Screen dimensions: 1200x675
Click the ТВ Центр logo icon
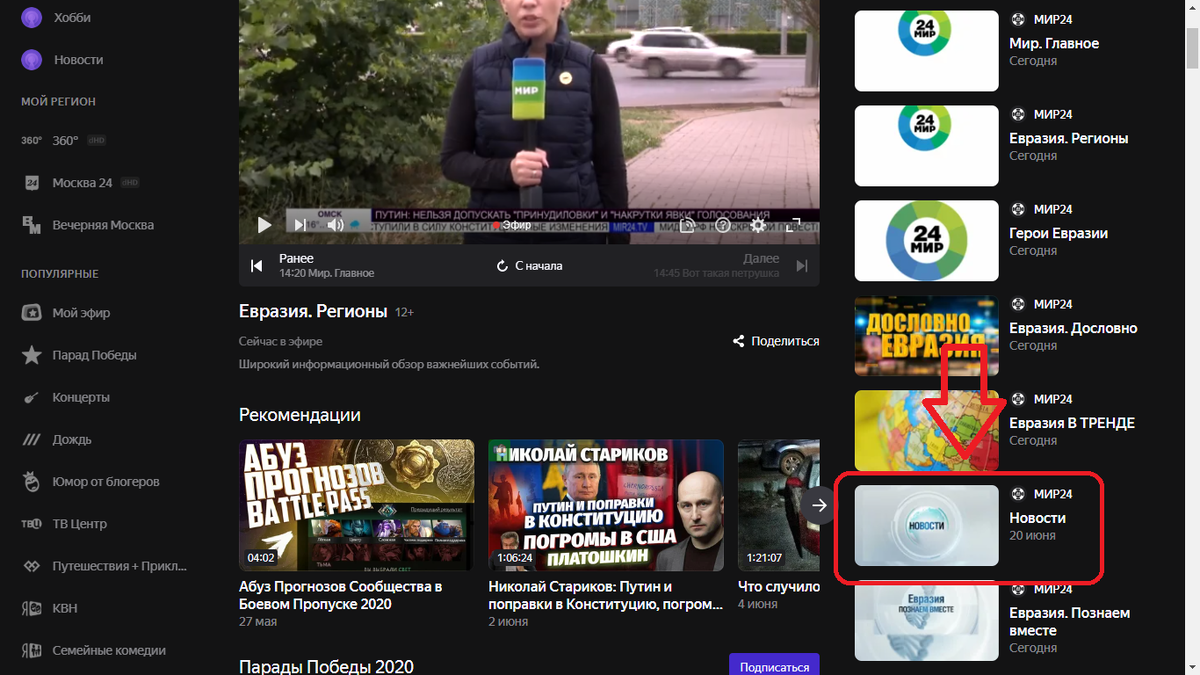(32, 524)
